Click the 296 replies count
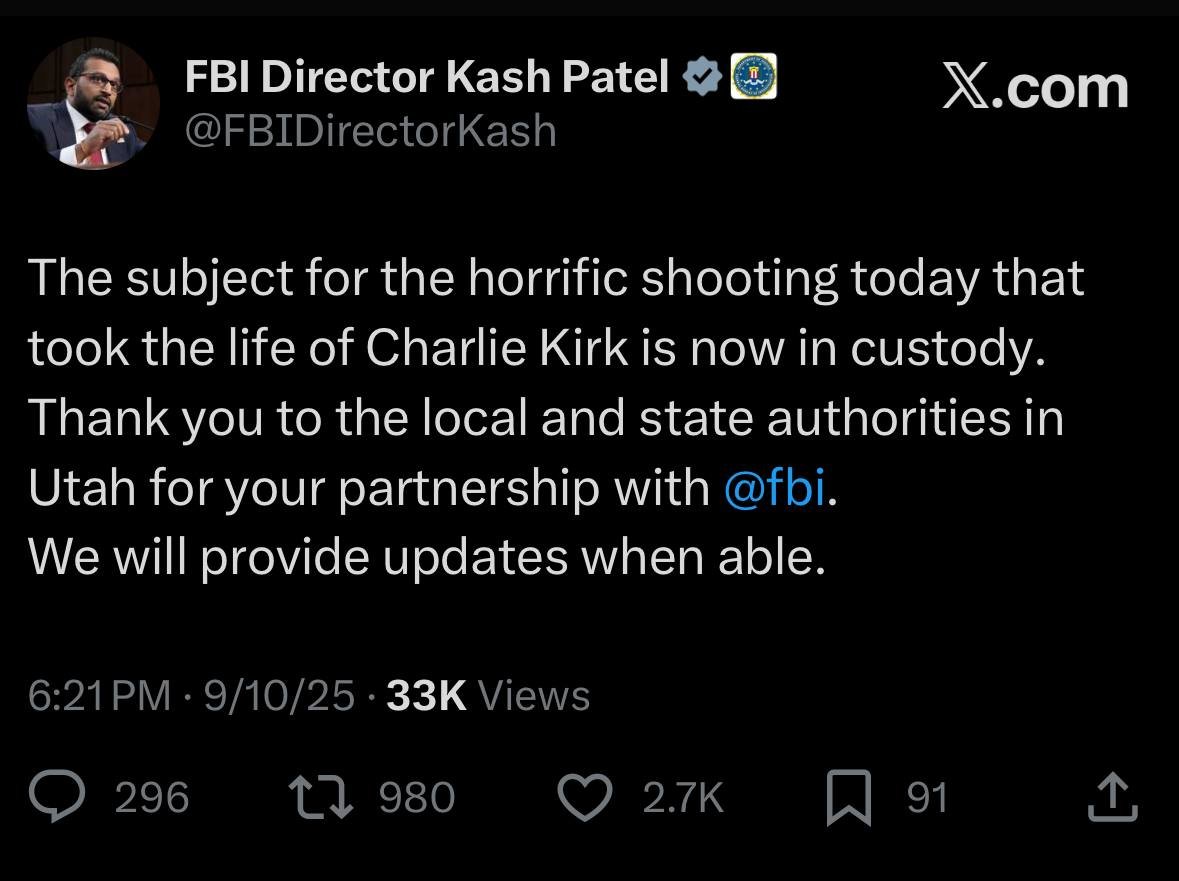The height and width of the screenshot is (881, 1179). tap(152, 798)
